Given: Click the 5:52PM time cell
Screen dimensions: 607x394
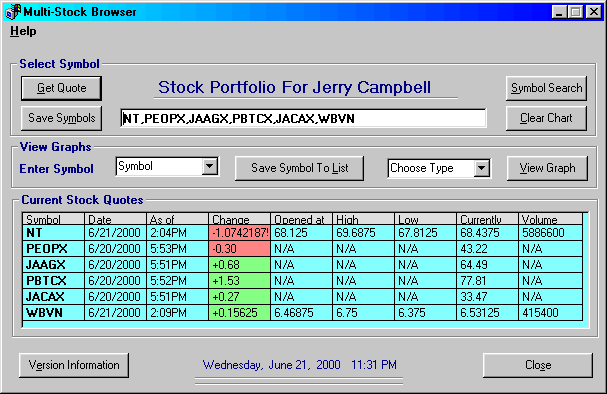Looking at the screenshot, I should [x=177, y=281].
